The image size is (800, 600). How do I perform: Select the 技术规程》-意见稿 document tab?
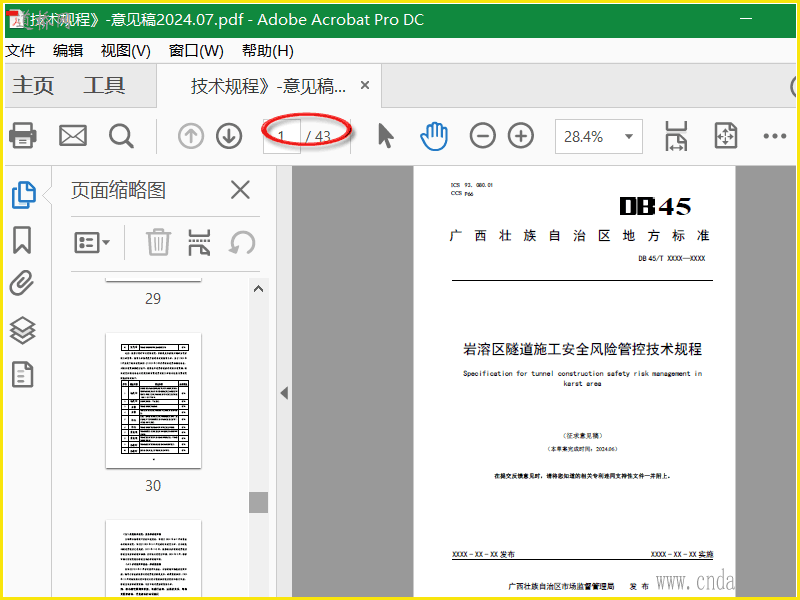coord(268,86)
